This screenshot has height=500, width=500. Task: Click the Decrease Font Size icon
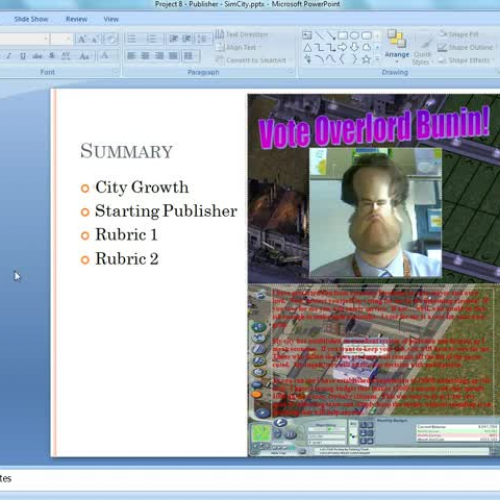tap(95, 40)
